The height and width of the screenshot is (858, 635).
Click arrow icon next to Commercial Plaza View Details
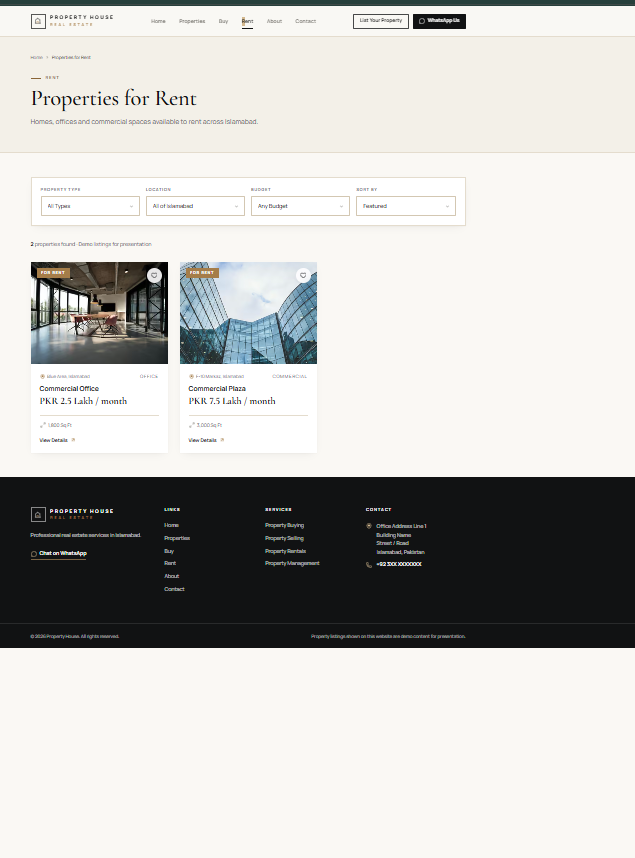coord(222,440)
